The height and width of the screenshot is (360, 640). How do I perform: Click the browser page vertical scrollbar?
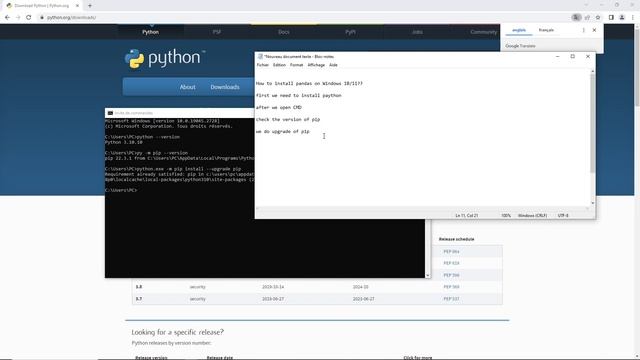pyautogui.click(x=637, y=67)
